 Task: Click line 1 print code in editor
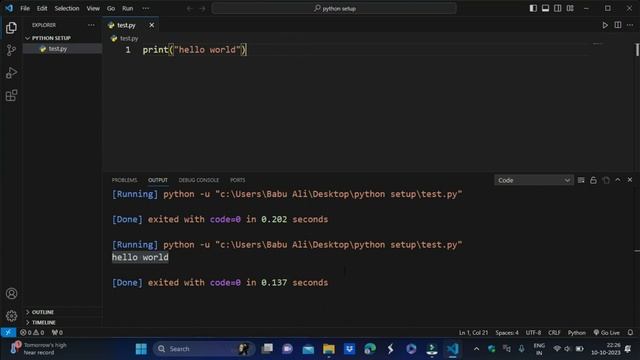194,50
